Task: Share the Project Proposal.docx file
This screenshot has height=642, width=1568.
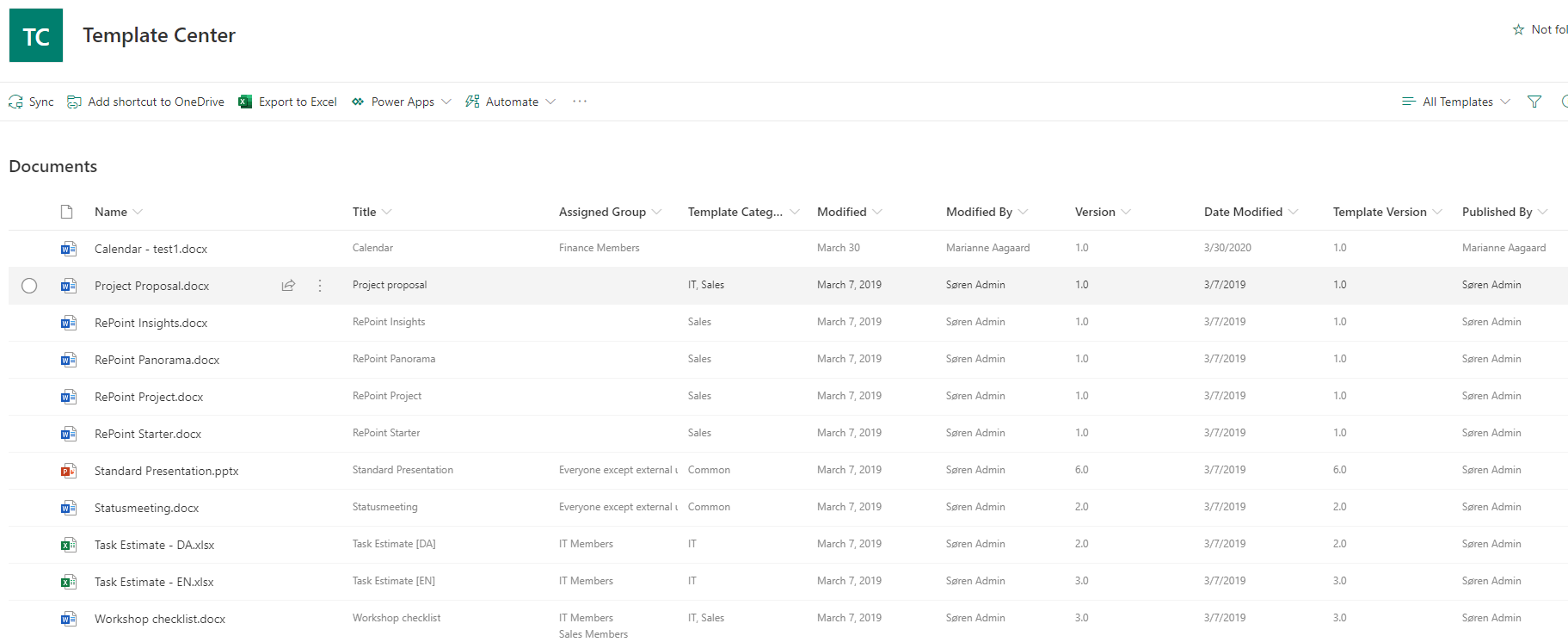Action: [288, 286]
